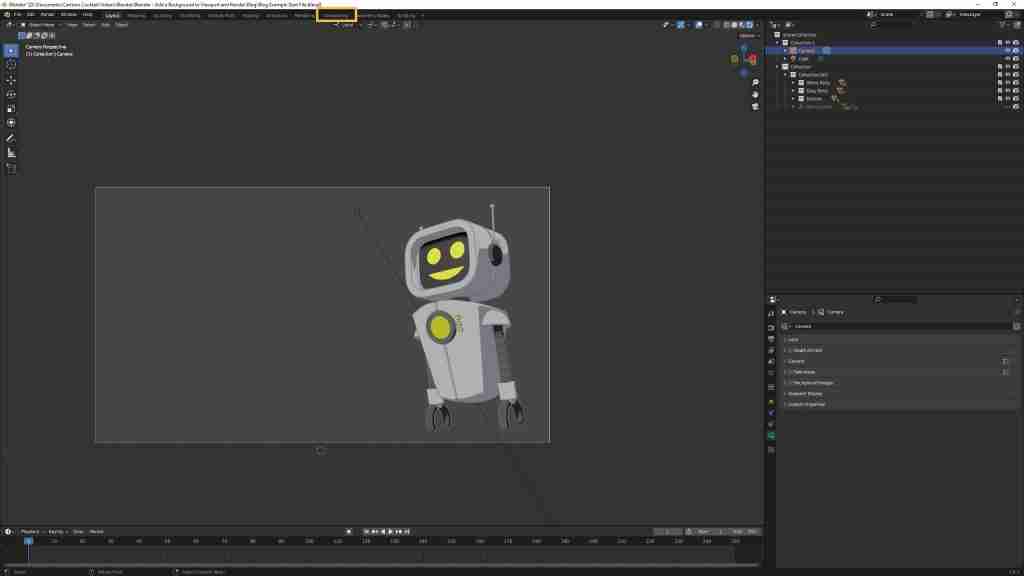Switch to Modeling workspace tab
The image size is (1024, 576).
point(136,14)
